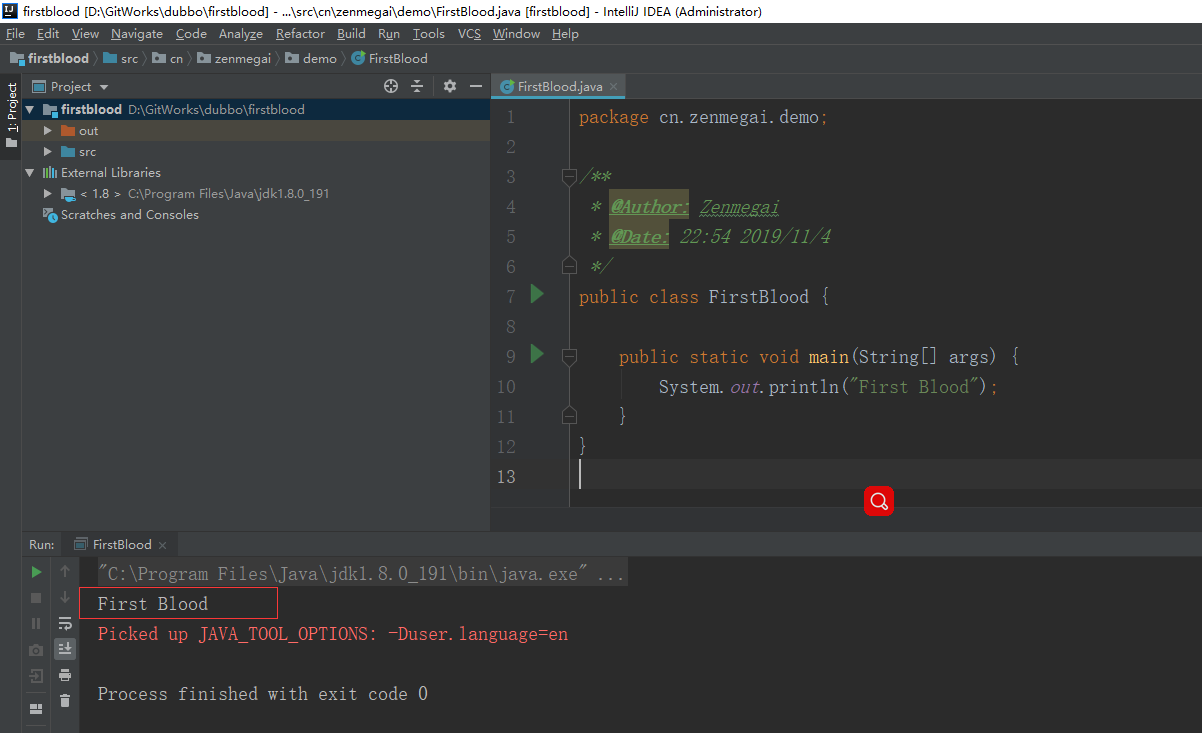
Task: Open the Code menu
Action: click(x=191, y=33)
